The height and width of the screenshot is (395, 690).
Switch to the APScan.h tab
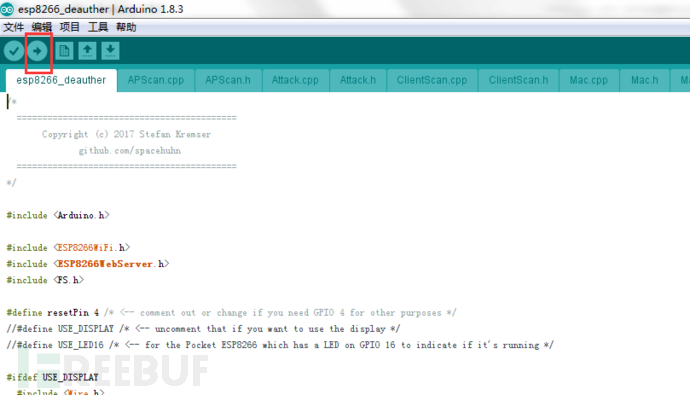click(x=228, y=80)
